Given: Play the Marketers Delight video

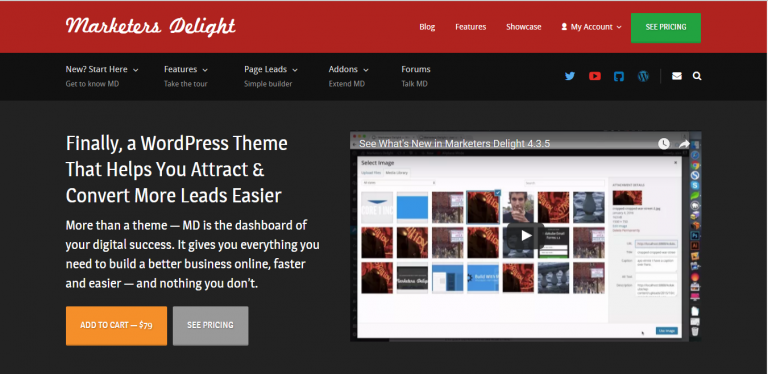Looking at the screenshot, I should 526,235.
